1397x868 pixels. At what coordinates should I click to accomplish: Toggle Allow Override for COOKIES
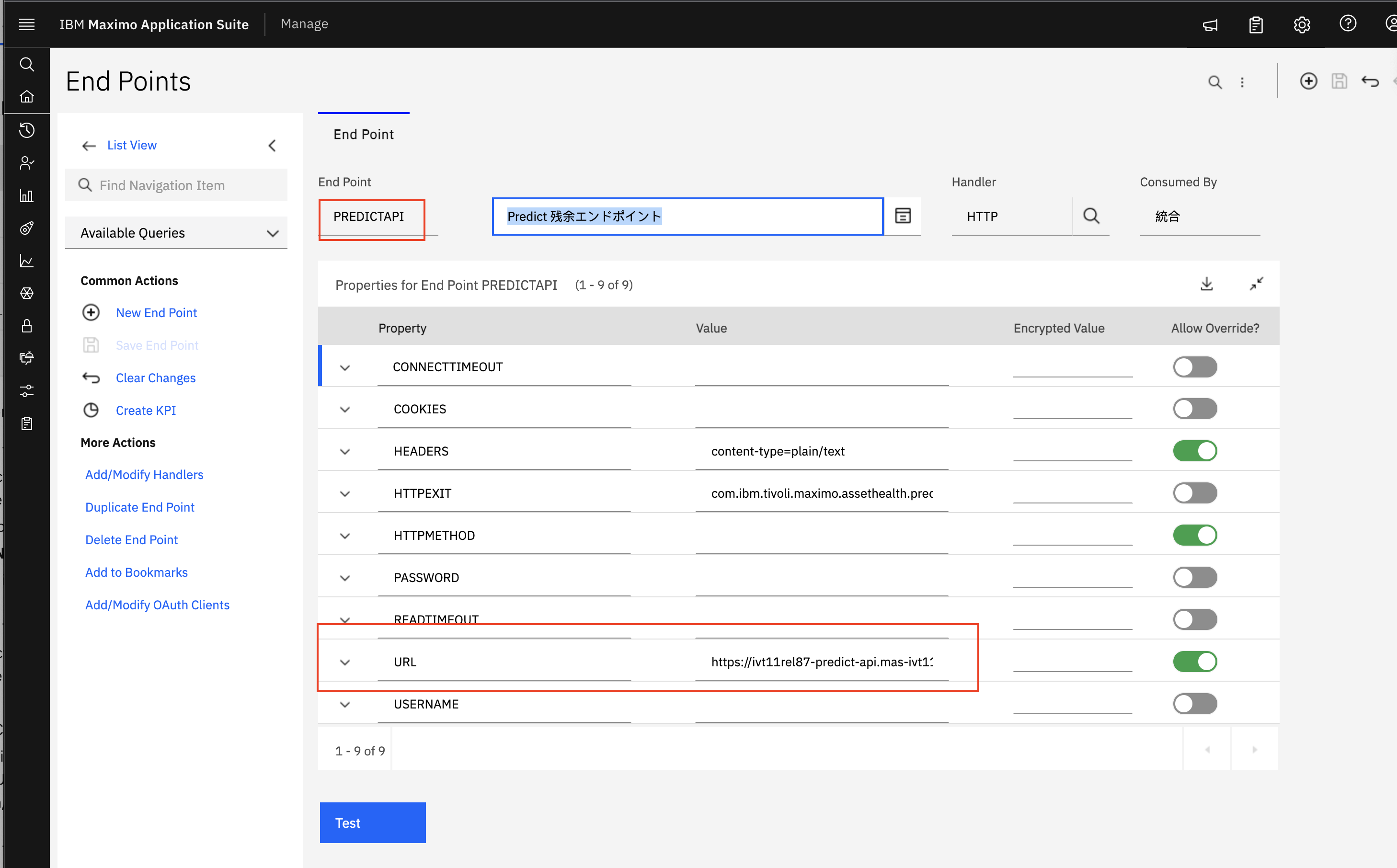click(x=1195, y=409)
